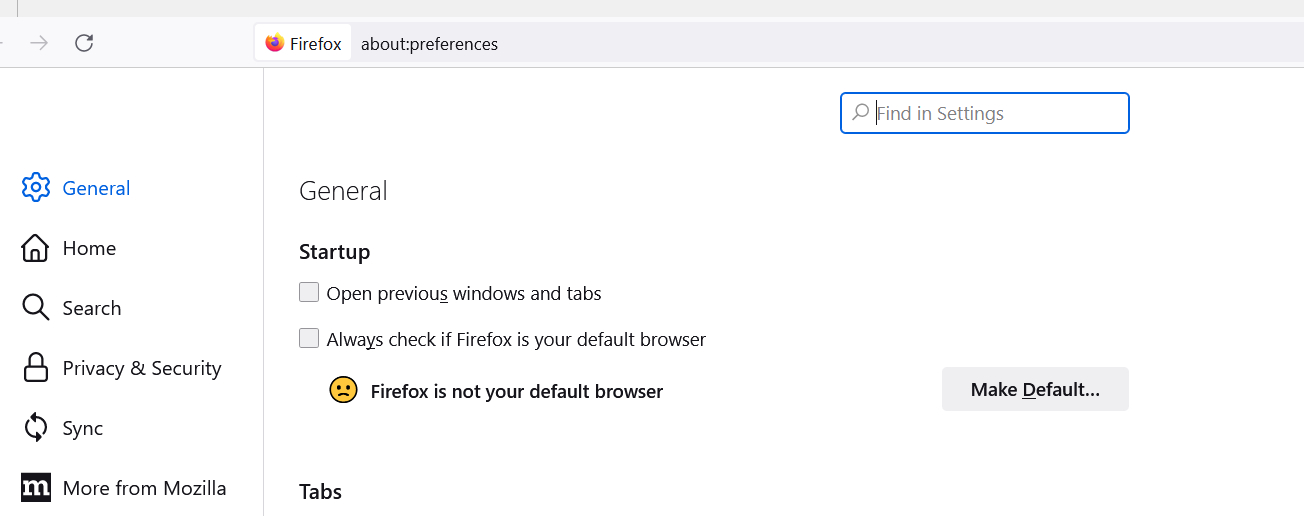Image resolution: width=1304 pixels, height=516 pixels.
Task: Click the Sync circular arrows icon
Action: click(x=36, y=428)
